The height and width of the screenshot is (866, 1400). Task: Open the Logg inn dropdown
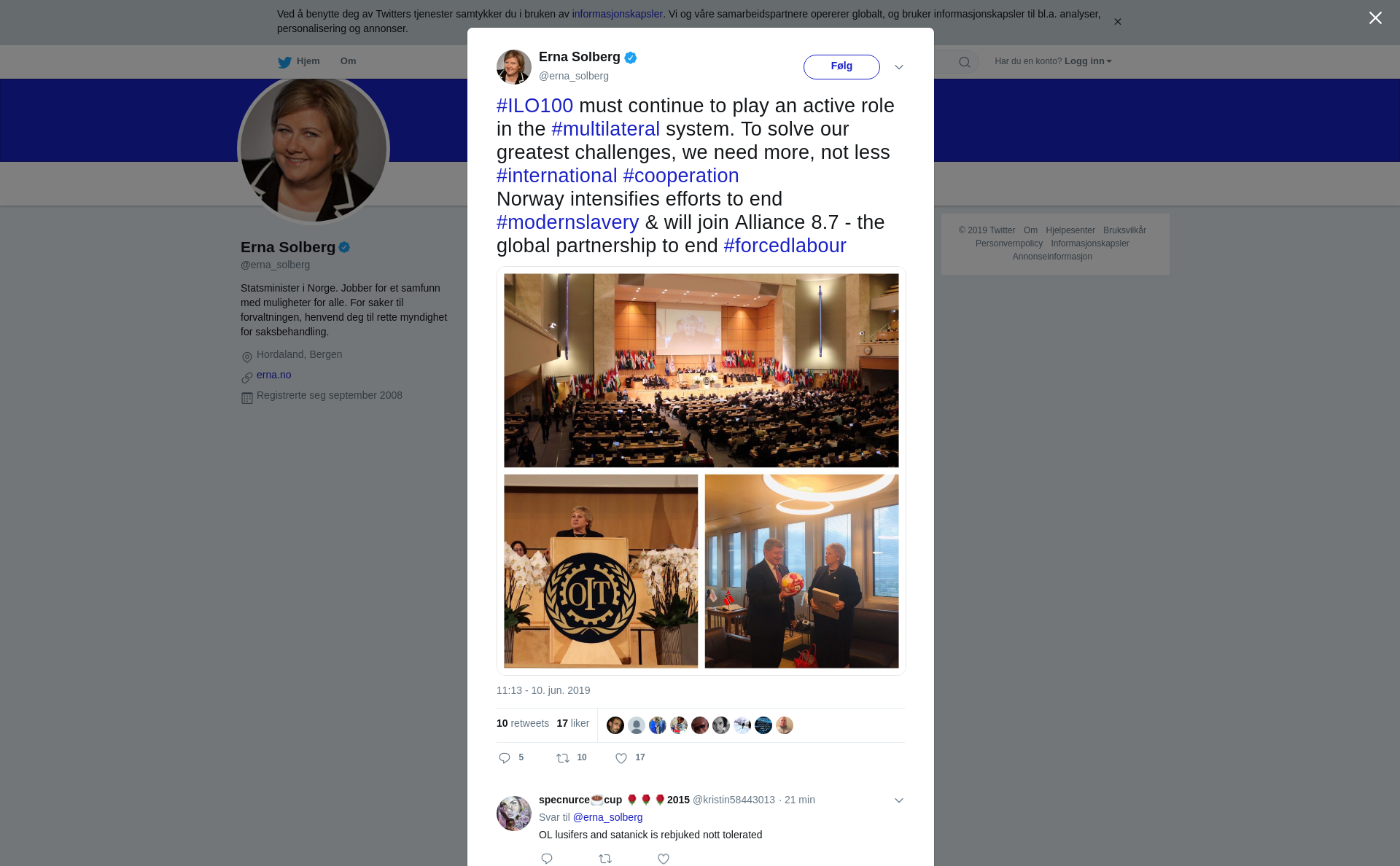tap(1088, 61)
